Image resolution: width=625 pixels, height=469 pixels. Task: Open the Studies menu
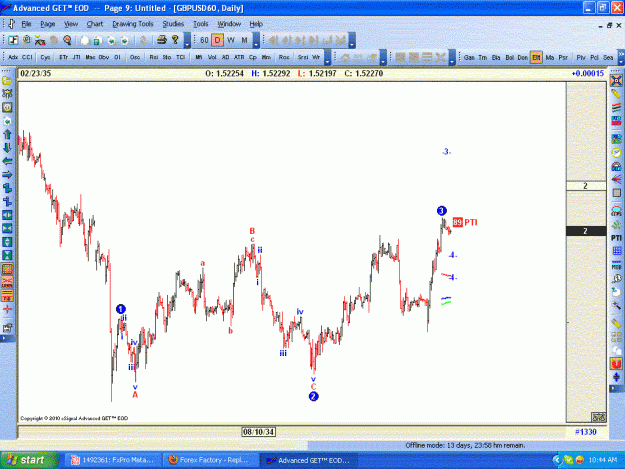173,24
